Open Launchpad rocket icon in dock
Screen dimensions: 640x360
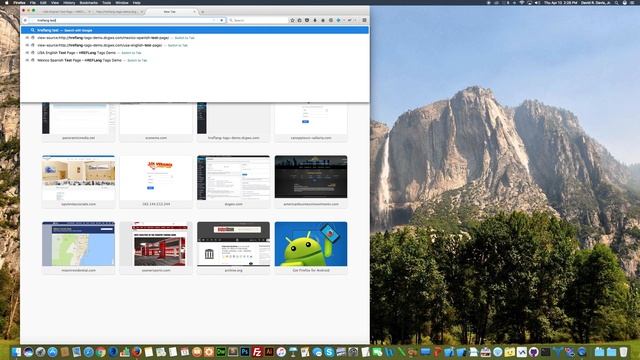40,352
